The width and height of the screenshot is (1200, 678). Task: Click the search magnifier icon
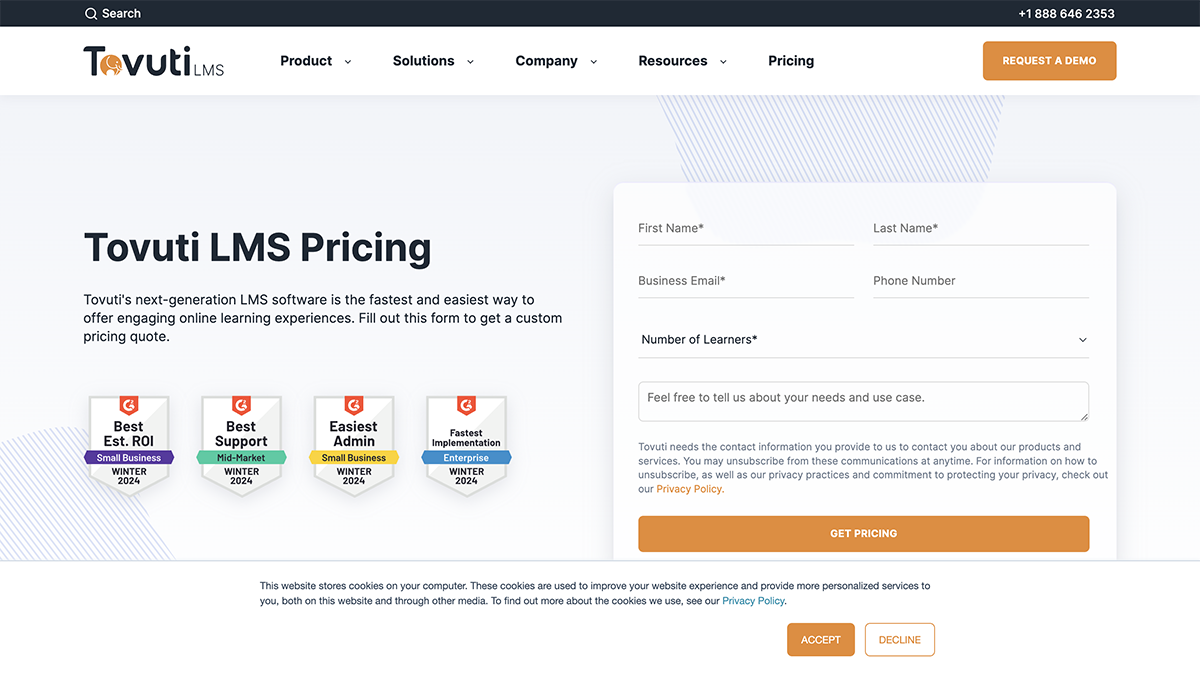93,13
